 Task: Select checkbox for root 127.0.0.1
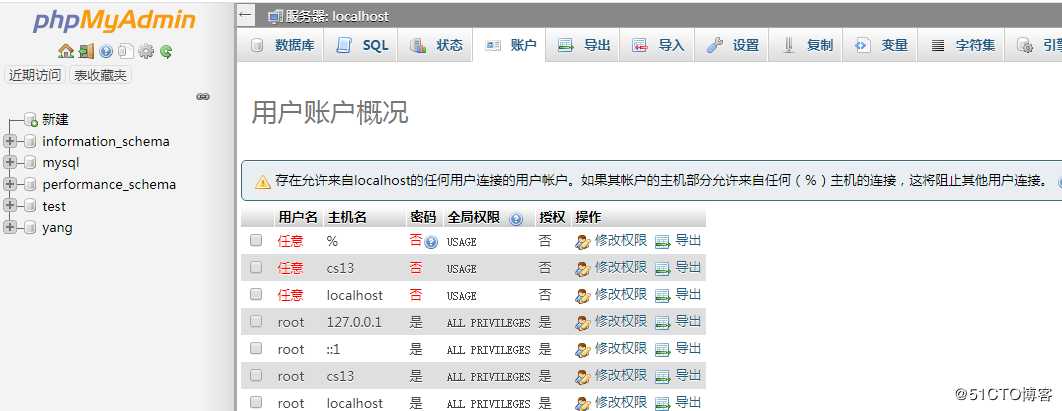(x=256, y=321)
